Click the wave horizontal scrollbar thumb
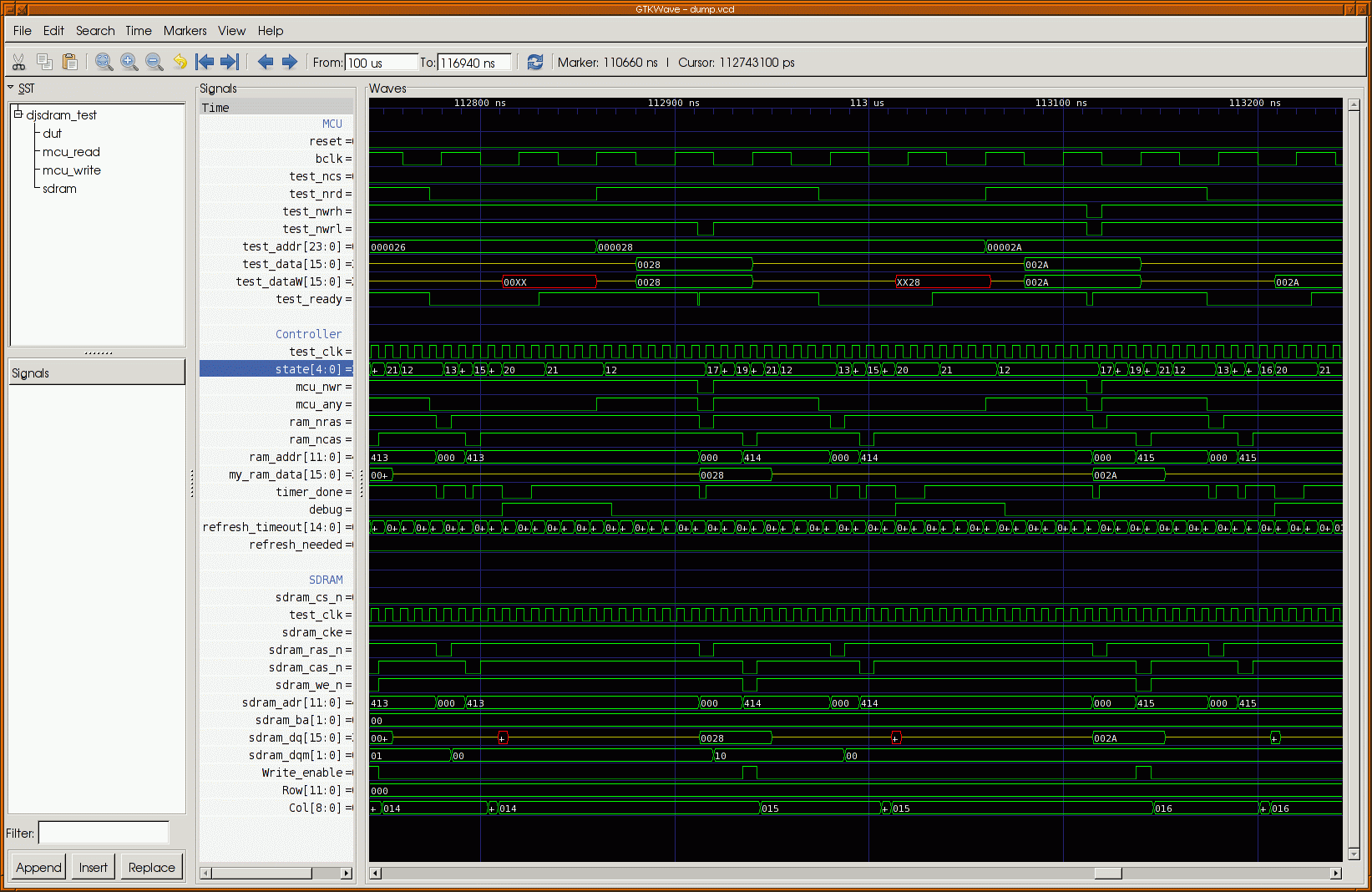The height and width of the screenshot is (892, 1372). pyautogui.click(x=1107, y=873)
